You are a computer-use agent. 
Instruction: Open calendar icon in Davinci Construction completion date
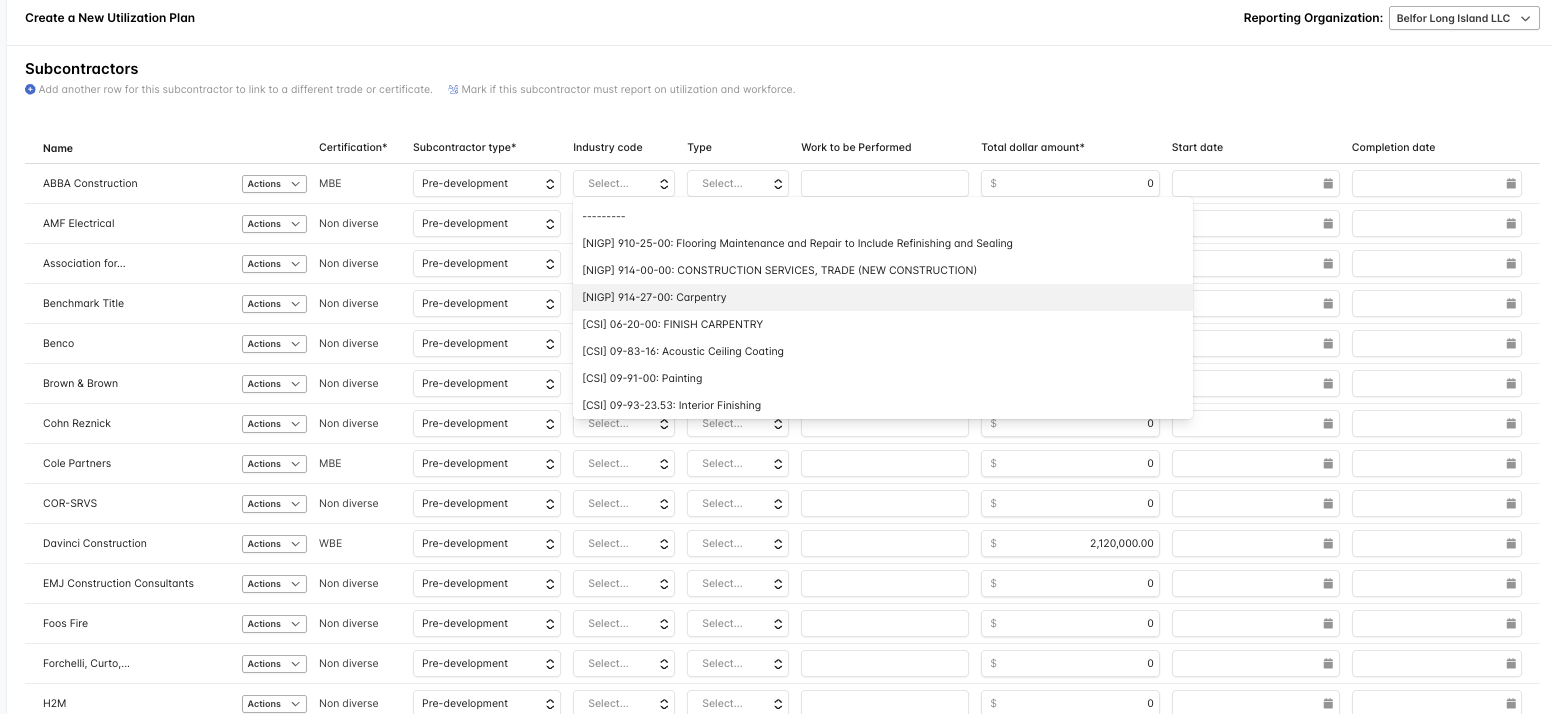click(1511, 544)
